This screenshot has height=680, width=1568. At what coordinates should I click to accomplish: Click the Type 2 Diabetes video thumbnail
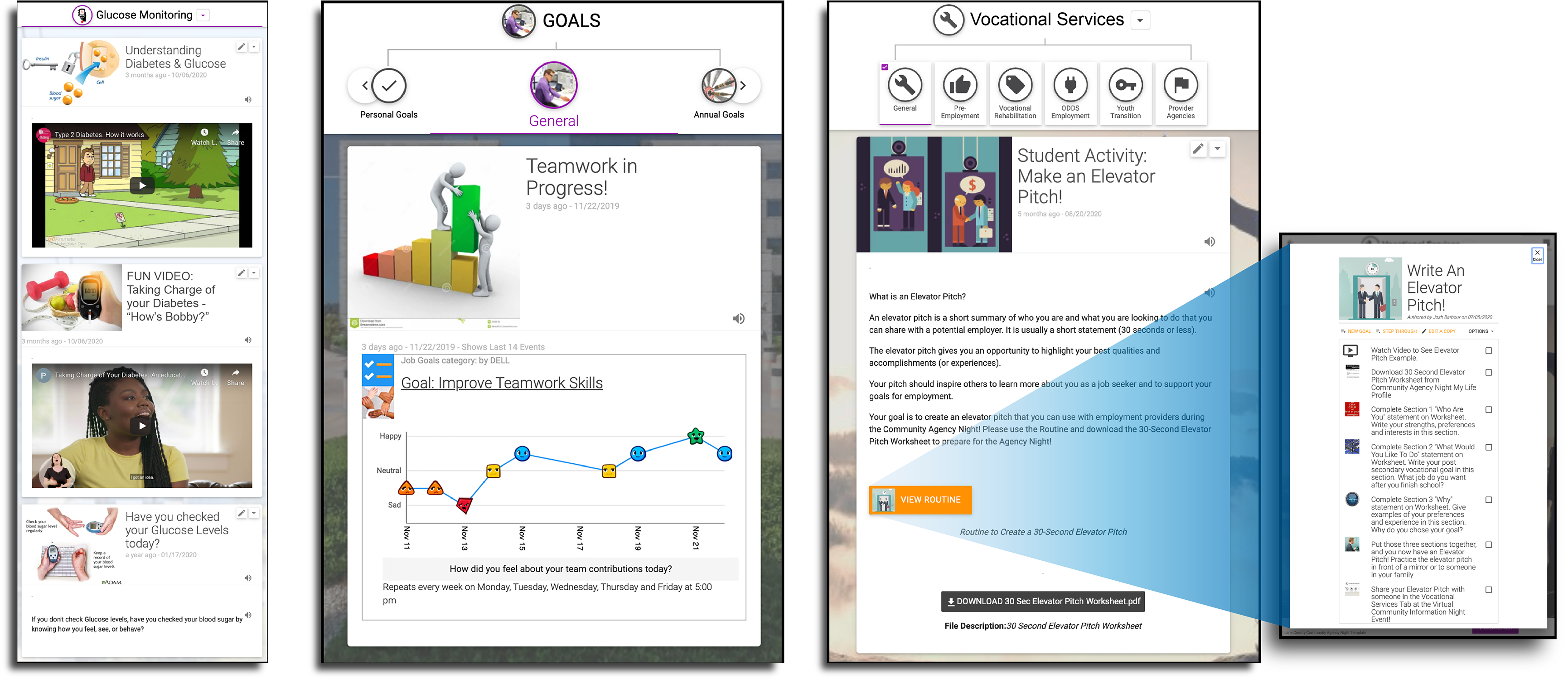[x=143, y=184]
